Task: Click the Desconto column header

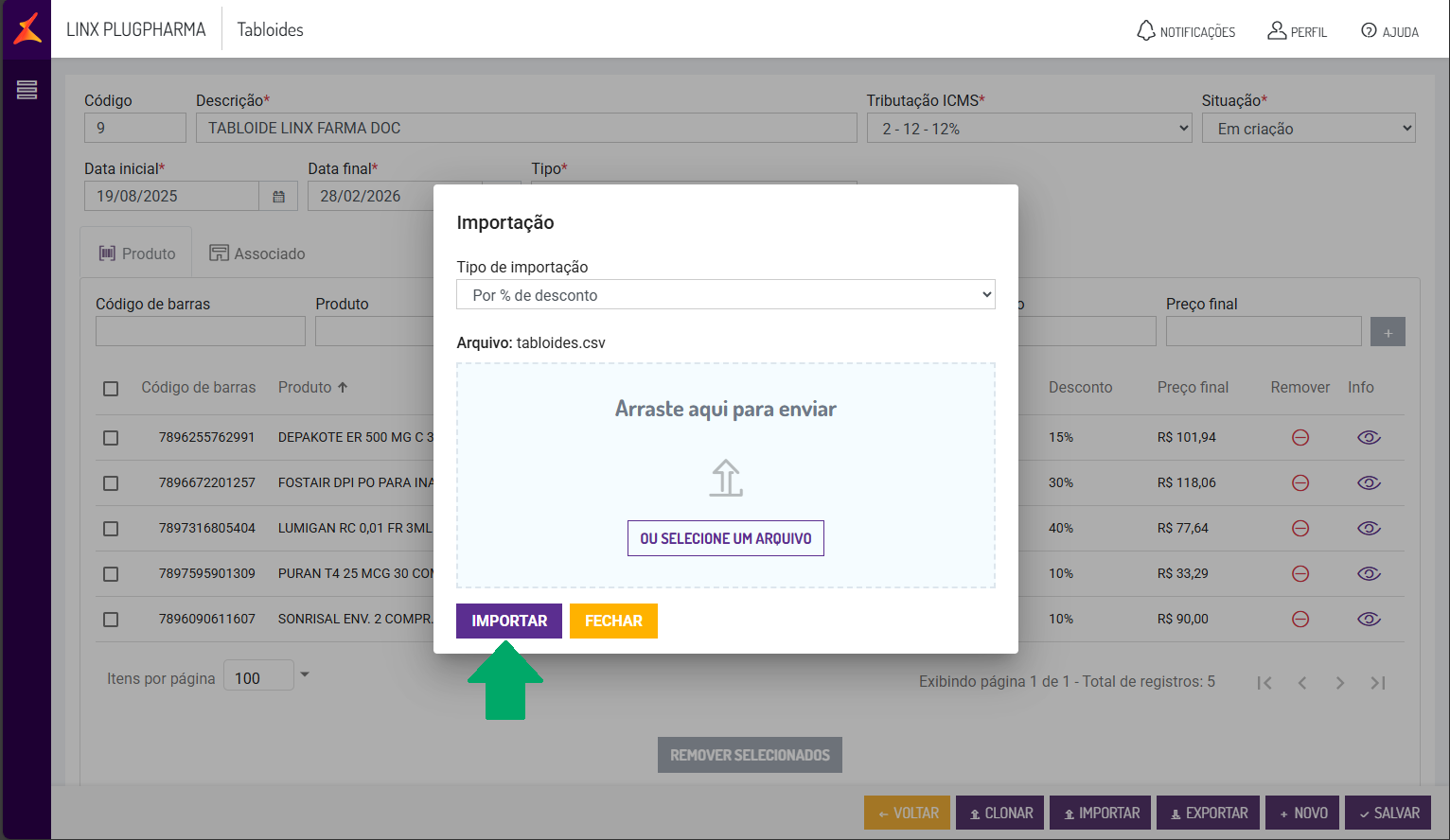Action: click(1080, 387)
